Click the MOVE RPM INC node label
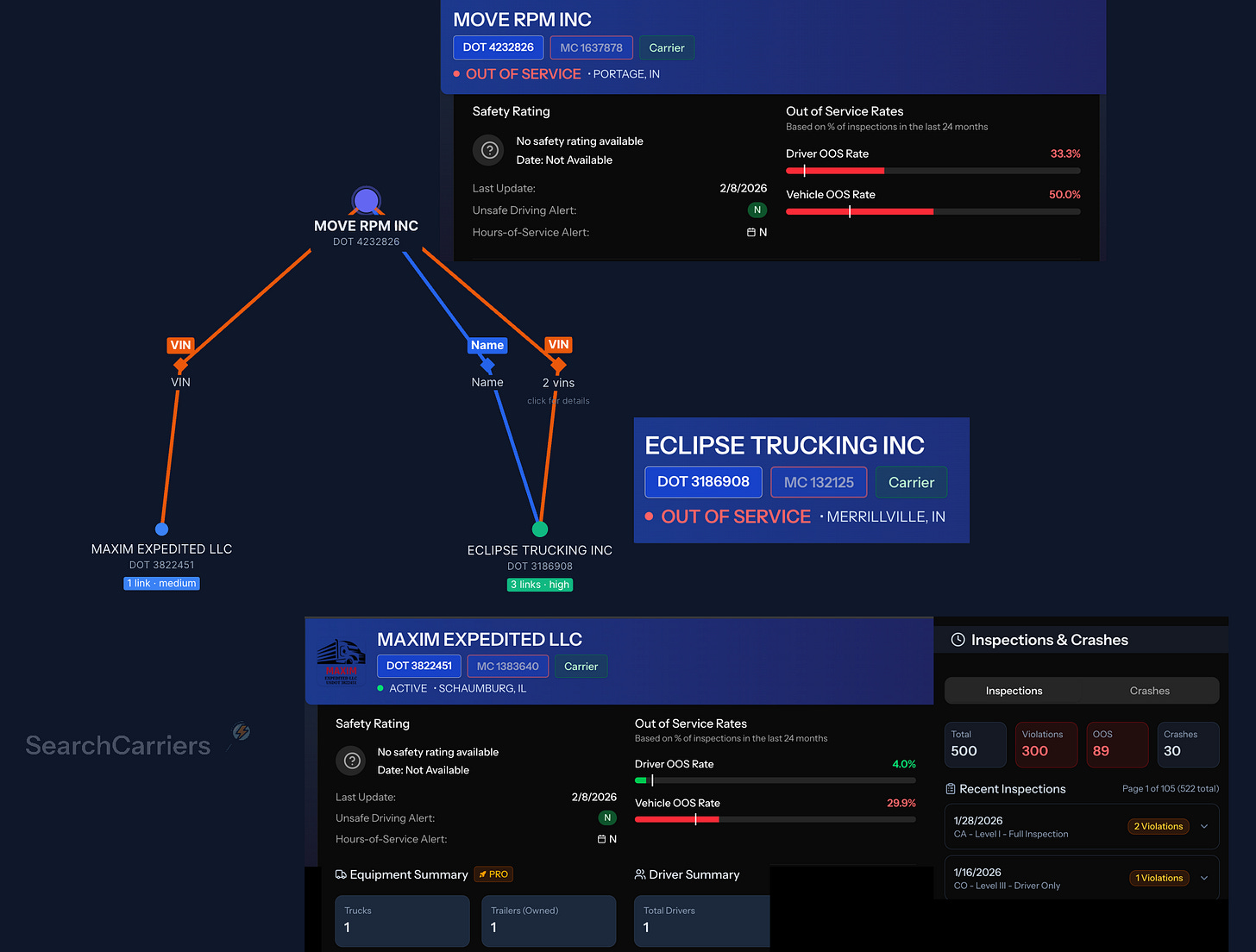The width and height of the screenshot is (1256, 952). click(x=366, y=226)
